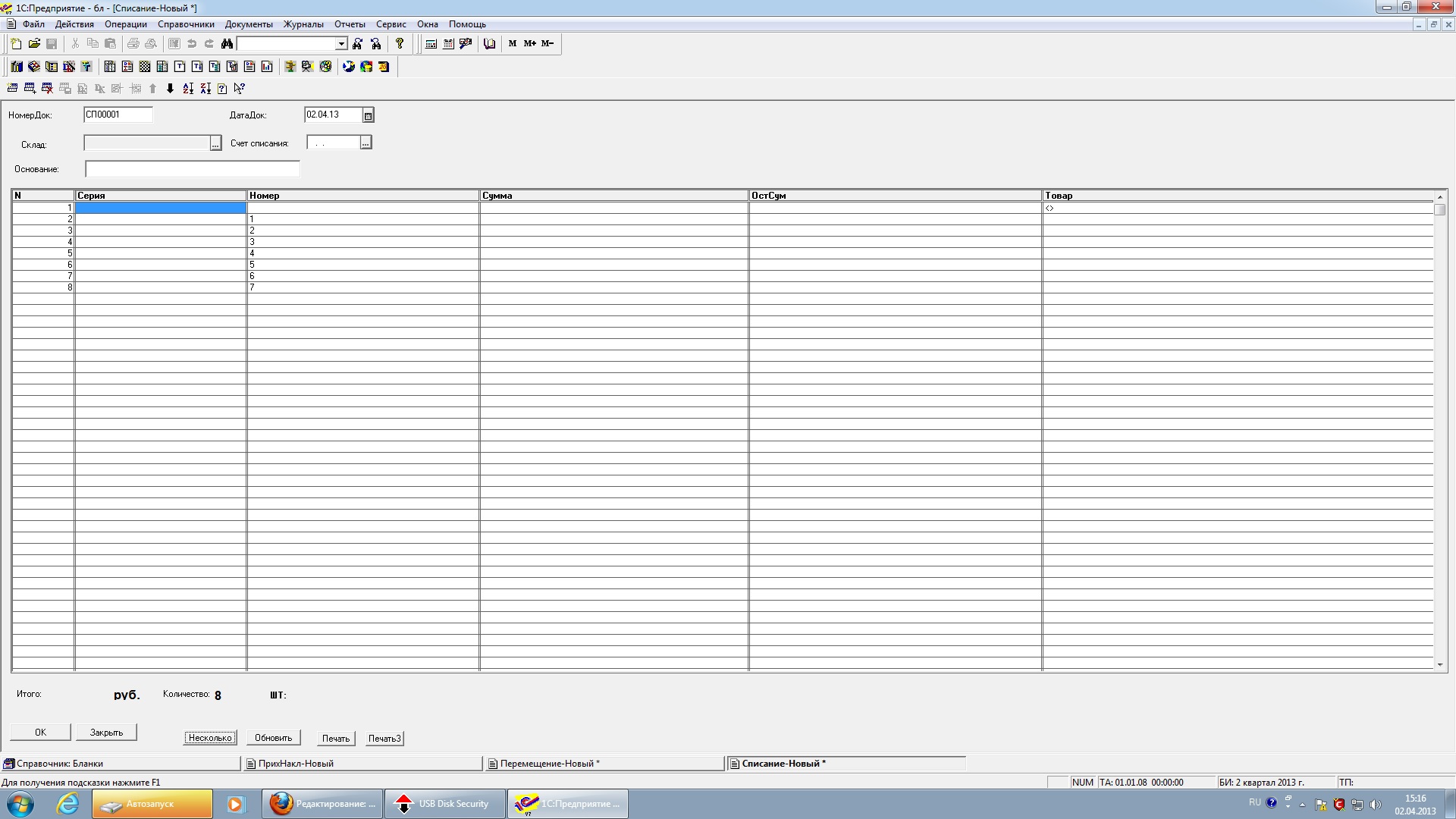Viewport: 1456px width, 819px height.
Task: Click the table scrollbar up arrow
Action: point(1440,196)
